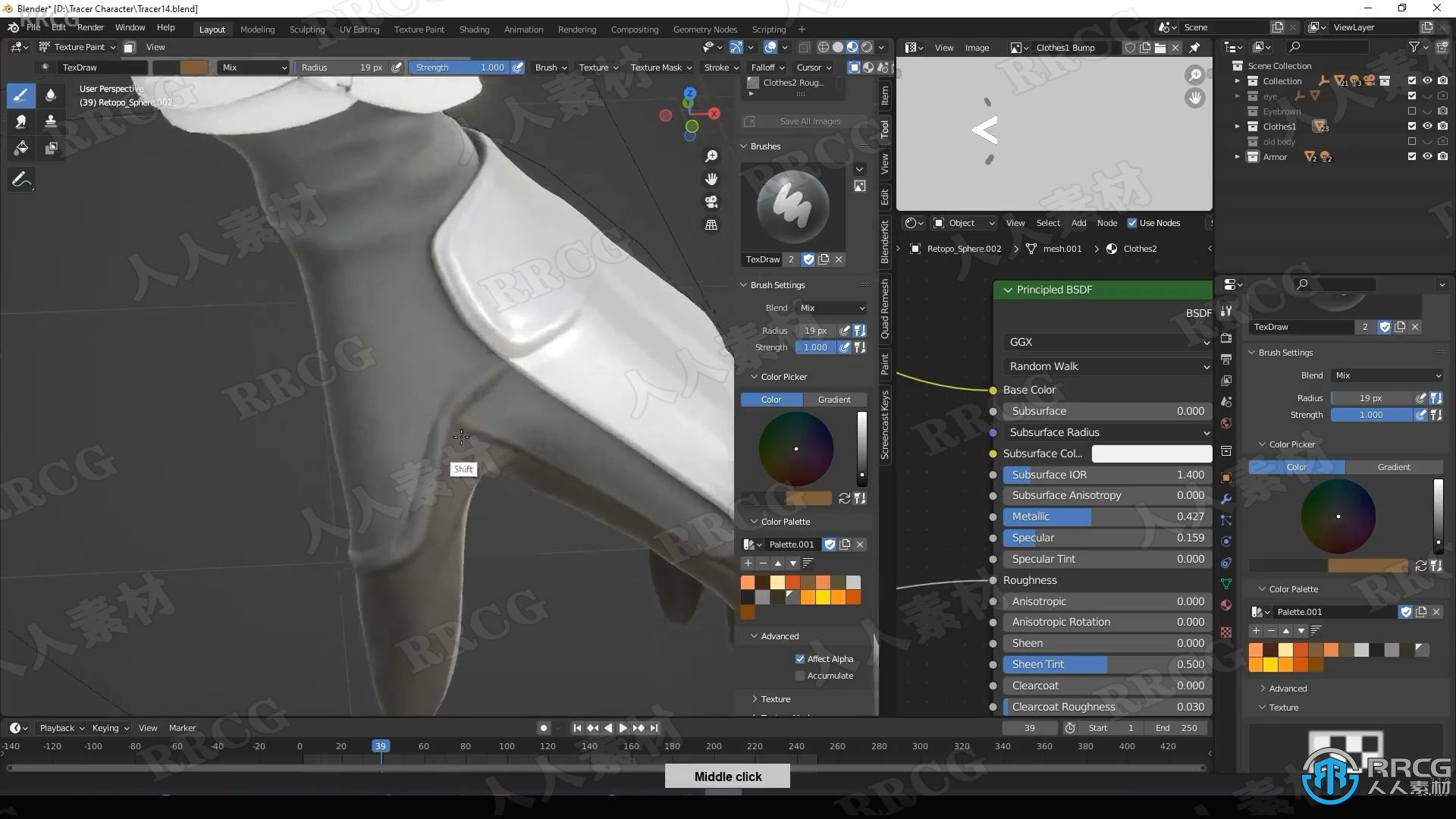Click frame 39 on the timeline
The height and width of the screenshot is (819, 1456).
[380, 746]
